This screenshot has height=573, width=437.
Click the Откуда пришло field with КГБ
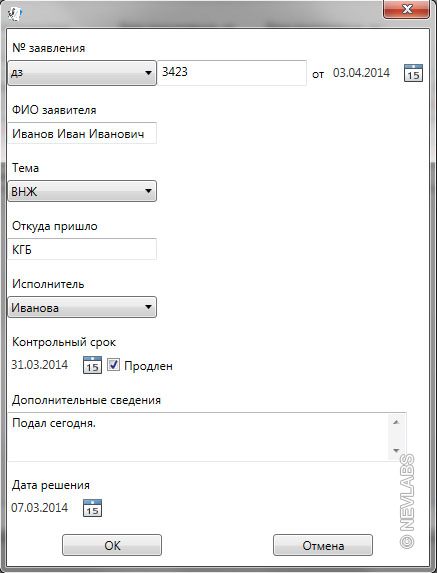(x=82, y=249)
